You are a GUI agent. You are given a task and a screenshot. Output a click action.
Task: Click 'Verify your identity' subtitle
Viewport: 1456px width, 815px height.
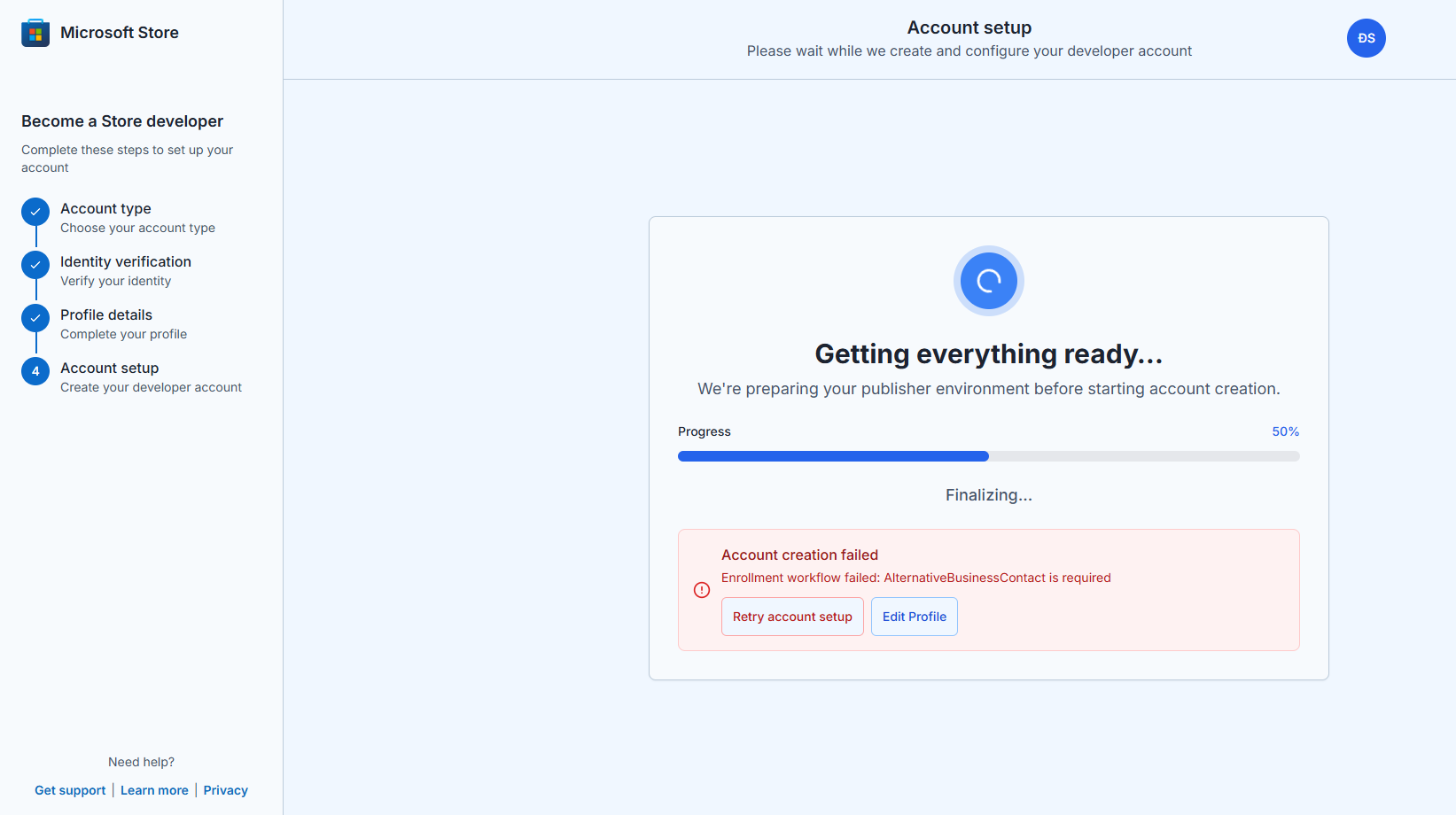click(115, 281)
